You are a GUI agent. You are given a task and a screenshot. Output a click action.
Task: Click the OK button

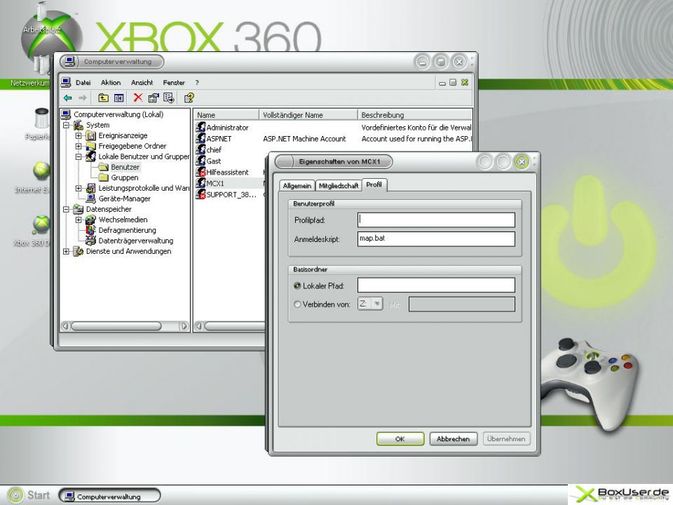click(400, 438)
